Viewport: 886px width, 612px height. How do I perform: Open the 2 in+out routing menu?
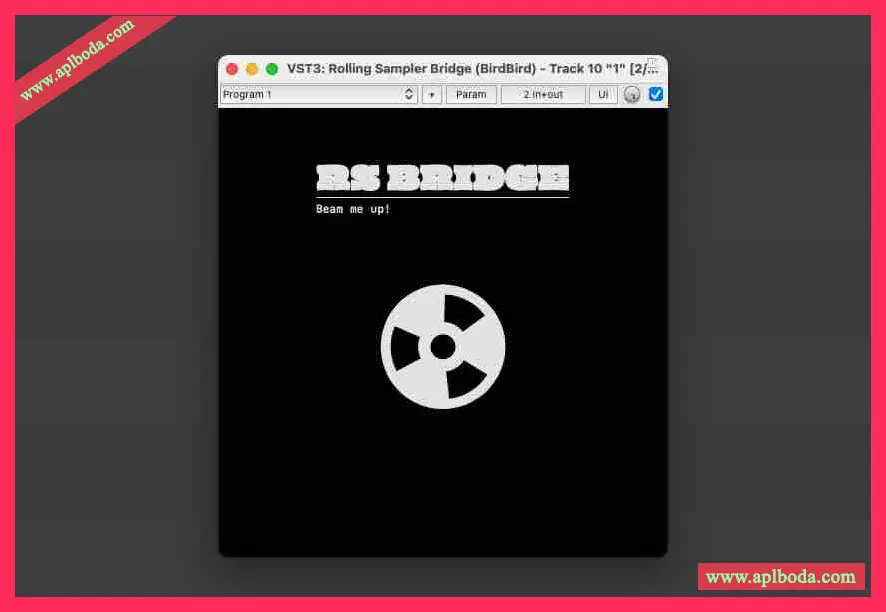click(x=543, y=95)
